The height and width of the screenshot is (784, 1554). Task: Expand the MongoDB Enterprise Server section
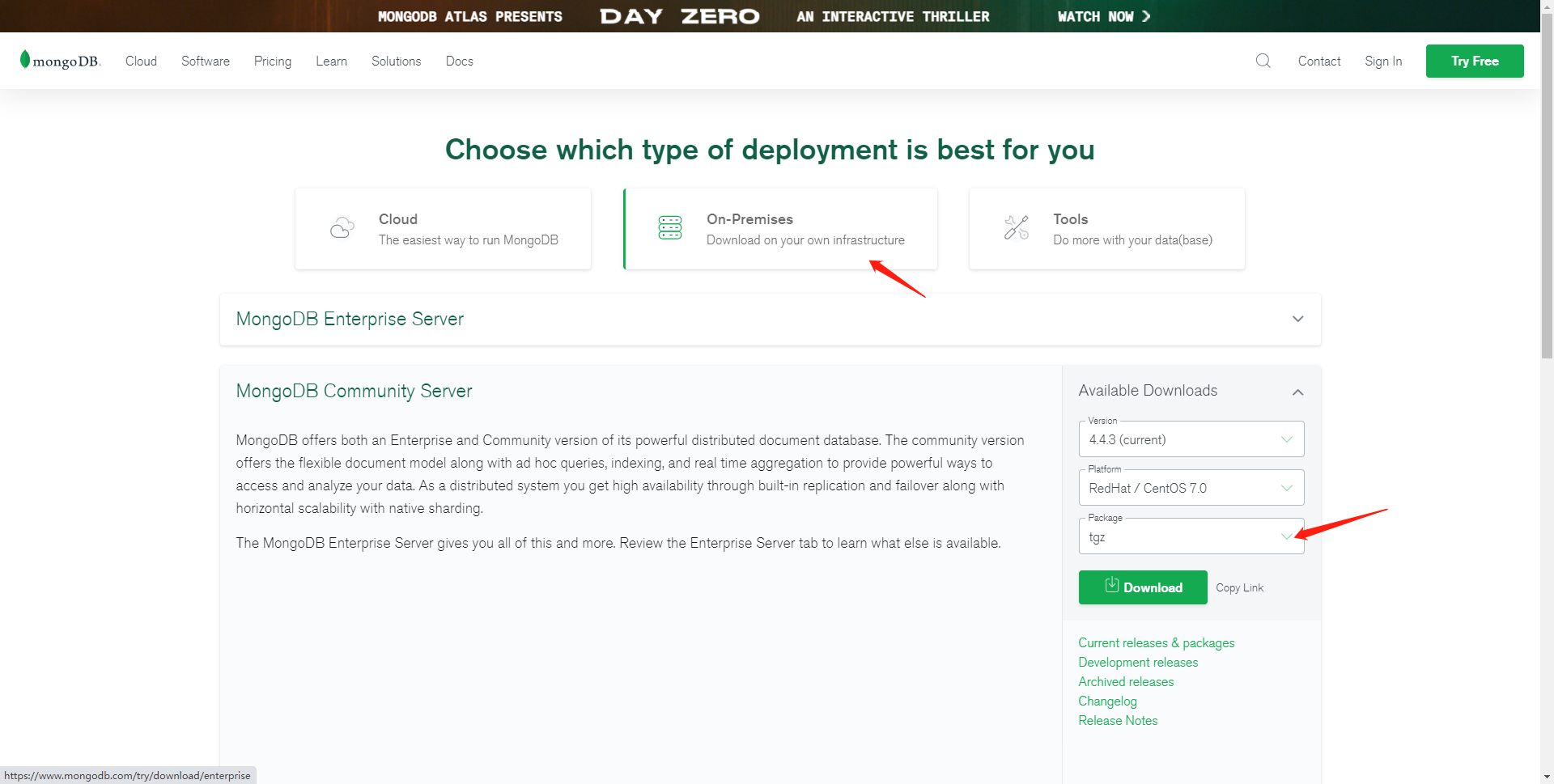click(x=1297, y=319)
